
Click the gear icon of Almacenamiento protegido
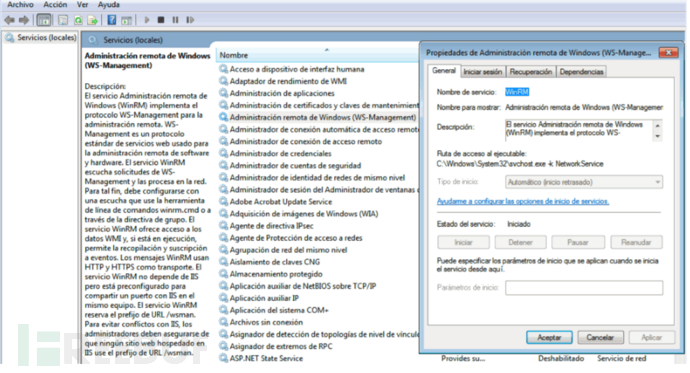(224, 274)
